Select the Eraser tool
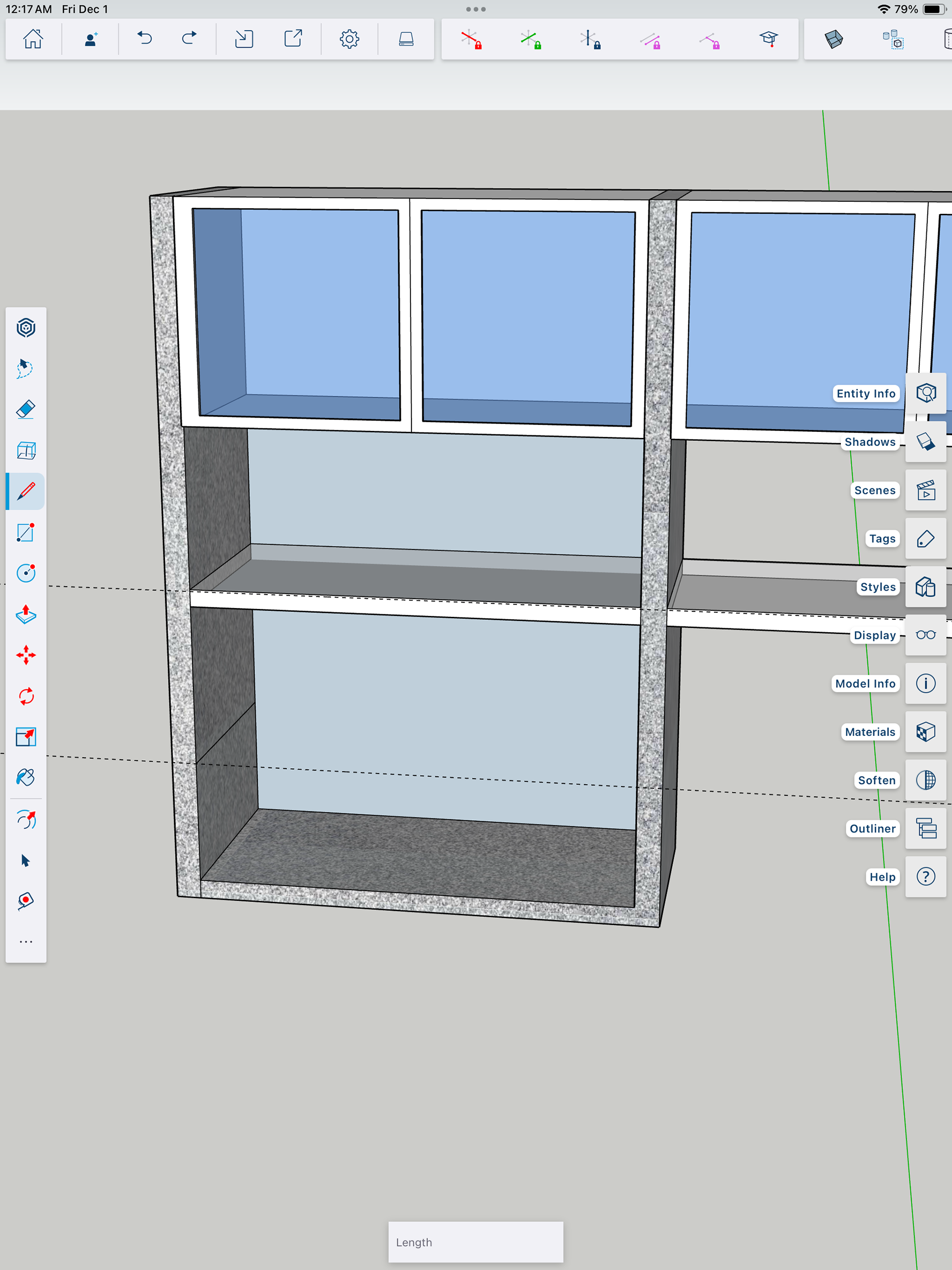 [x=26, y=409]
